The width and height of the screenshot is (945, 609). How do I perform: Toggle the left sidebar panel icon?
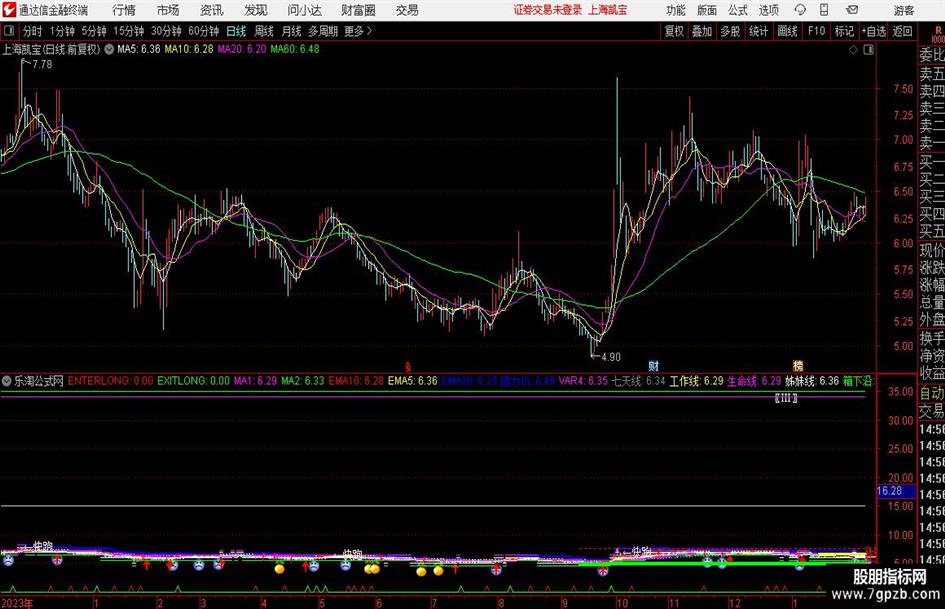(x=8, y=31)
